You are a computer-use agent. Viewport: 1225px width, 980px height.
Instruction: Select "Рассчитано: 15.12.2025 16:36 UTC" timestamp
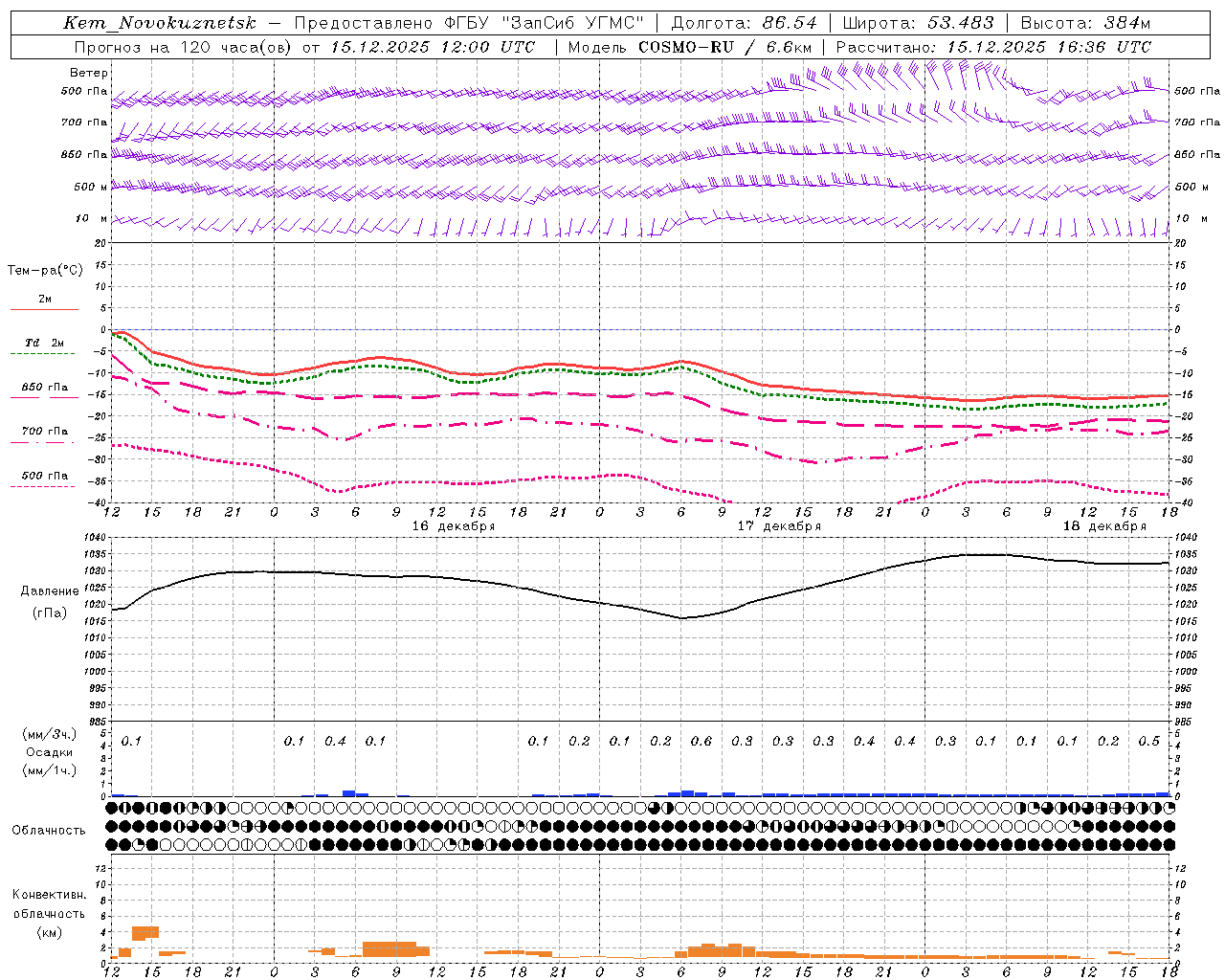[993, 47]
